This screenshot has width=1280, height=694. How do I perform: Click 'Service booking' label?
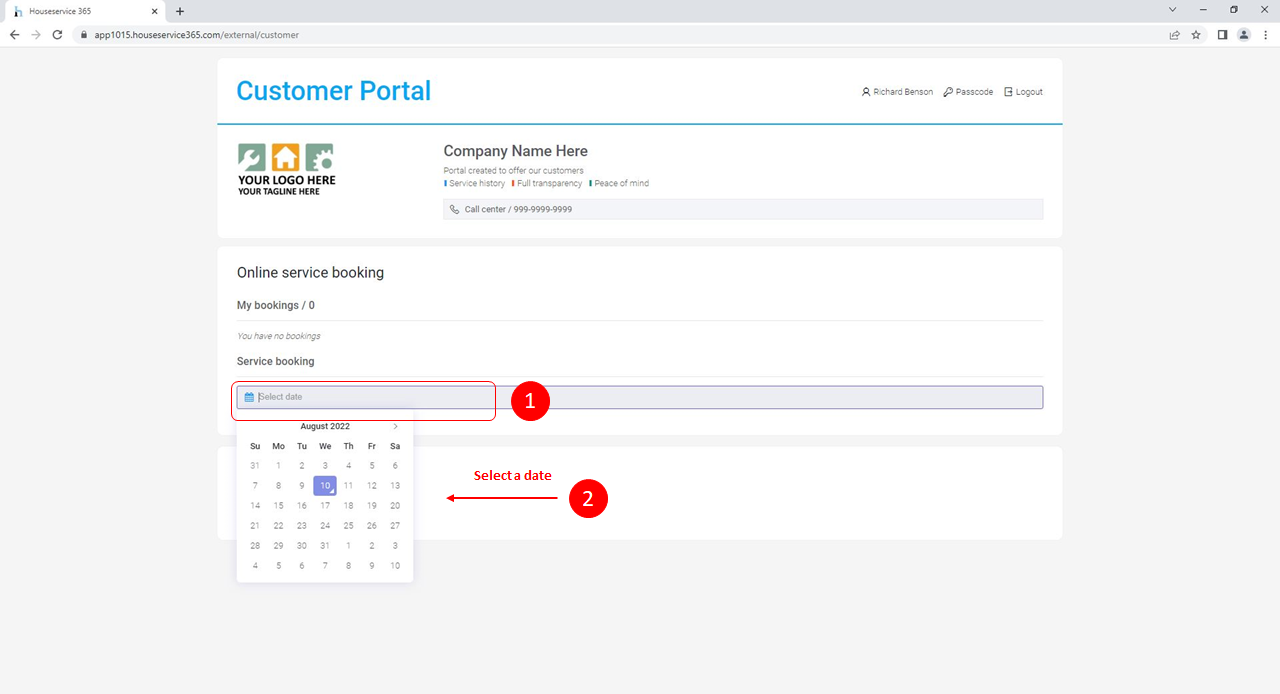pos(276,361)
